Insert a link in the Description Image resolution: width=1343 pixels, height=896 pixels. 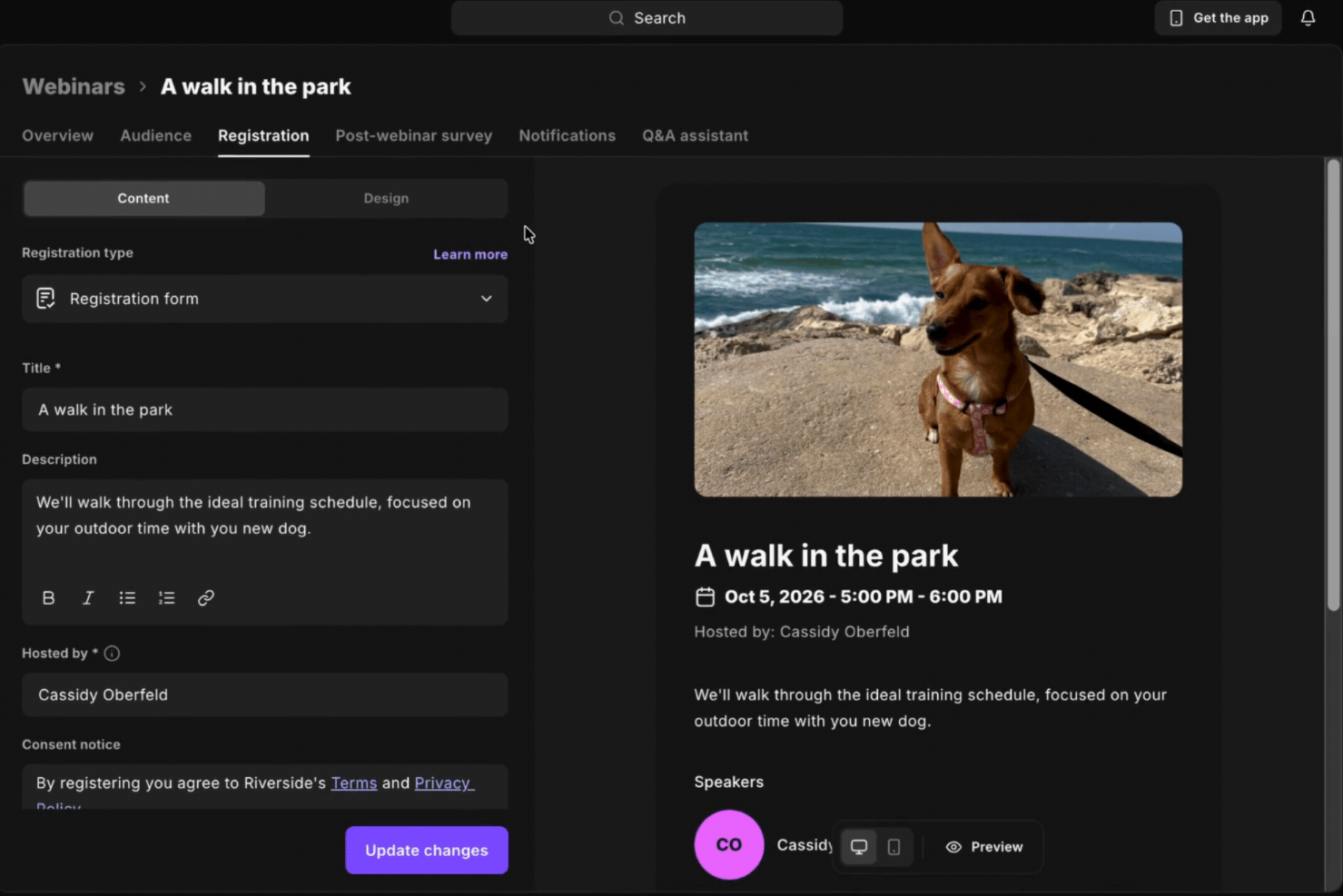(x=206, y=598)
